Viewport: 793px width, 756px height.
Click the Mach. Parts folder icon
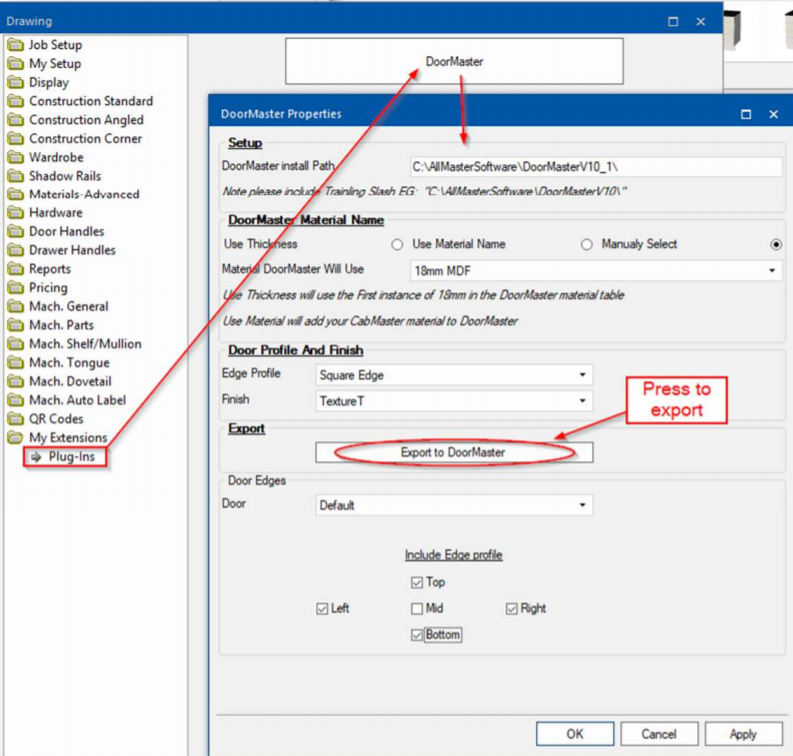16,325
